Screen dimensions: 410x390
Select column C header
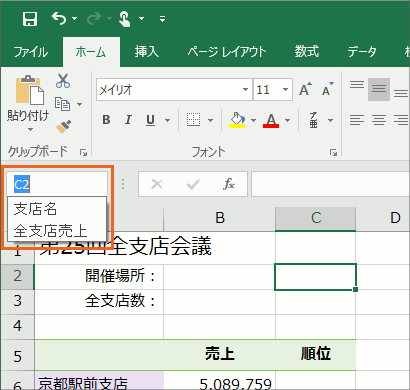[x=315, y=218]
